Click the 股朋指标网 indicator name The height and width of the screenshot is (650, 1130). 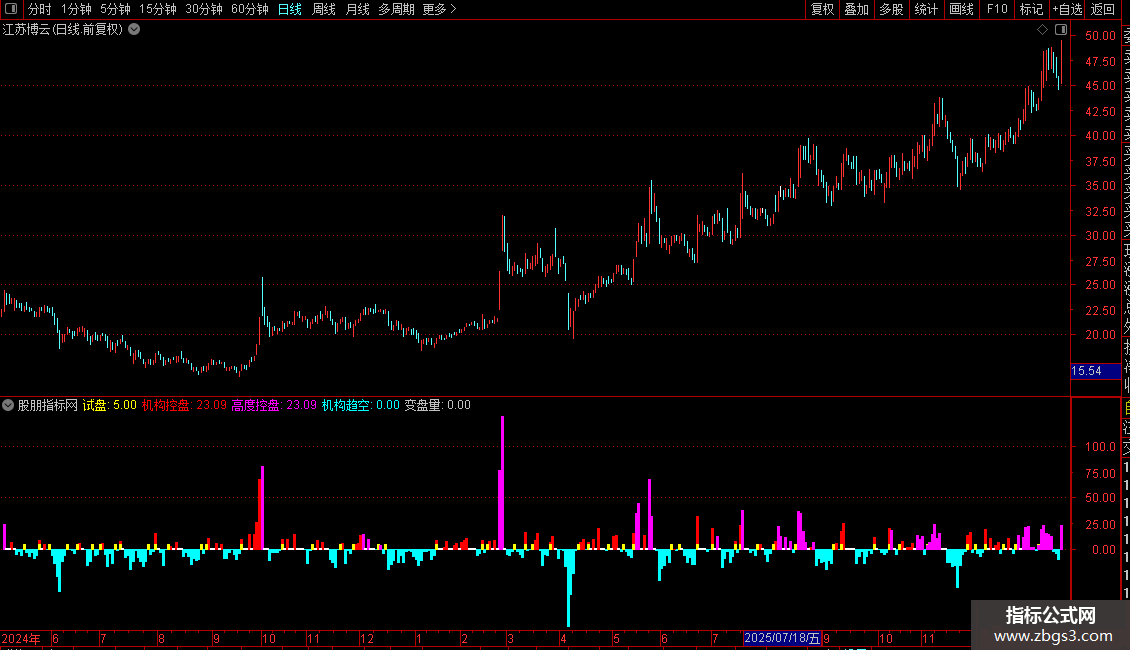click(x=48, y=405)
